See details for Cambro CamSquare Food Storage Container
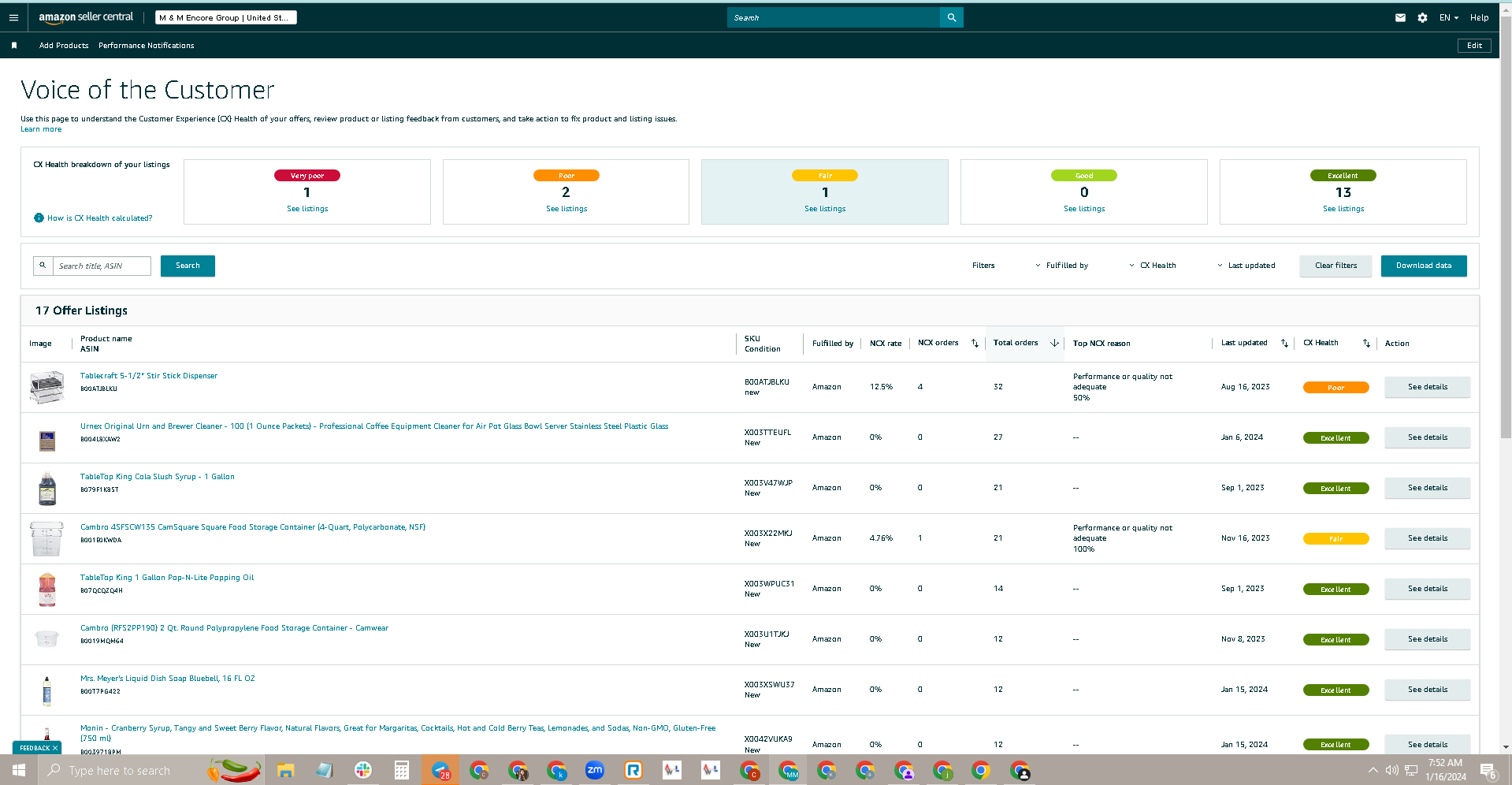 point(1427,538)
